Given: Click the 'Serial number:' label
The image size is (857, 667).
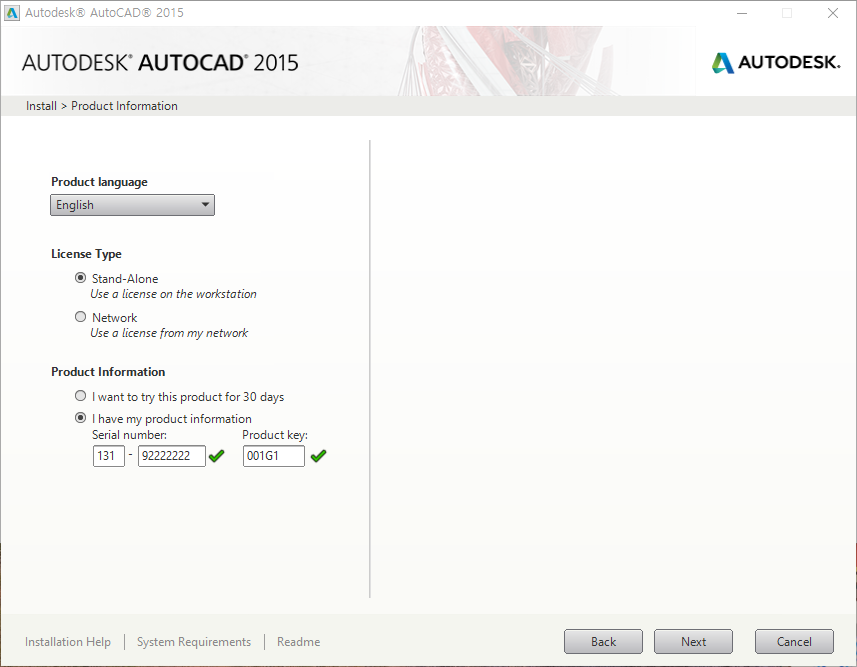Looking at the screenshot, I should click(x=130, y=435).
